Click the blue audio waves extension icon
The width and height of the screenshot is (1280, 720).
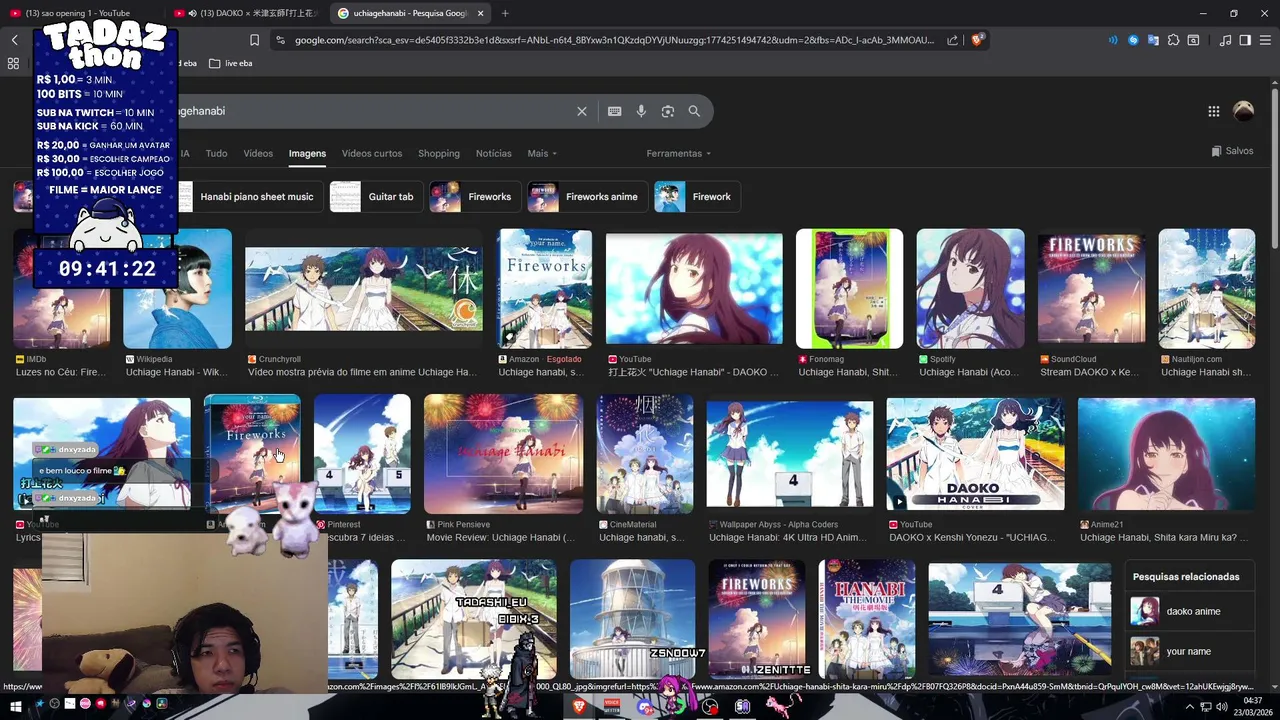click(1113, 40)
